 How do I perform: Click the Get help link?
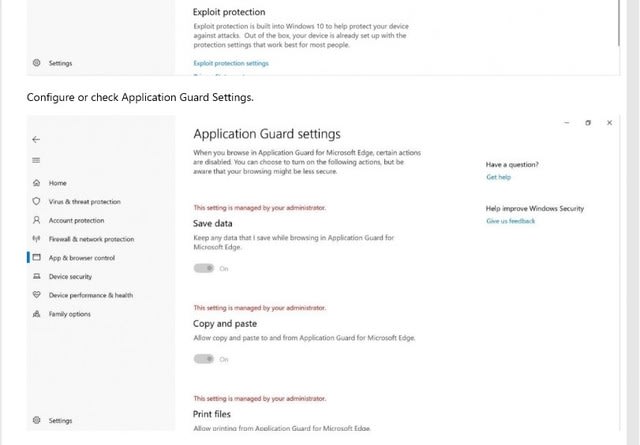pos(498,177)
